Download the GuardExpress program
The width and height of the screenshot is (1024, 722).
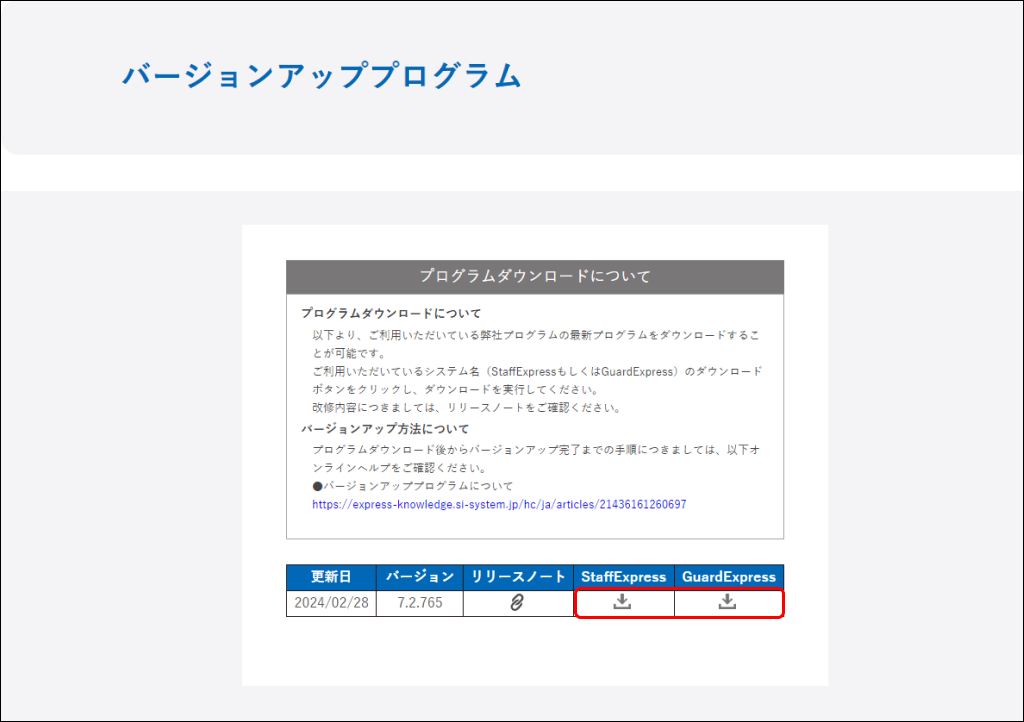click(728, 601)
